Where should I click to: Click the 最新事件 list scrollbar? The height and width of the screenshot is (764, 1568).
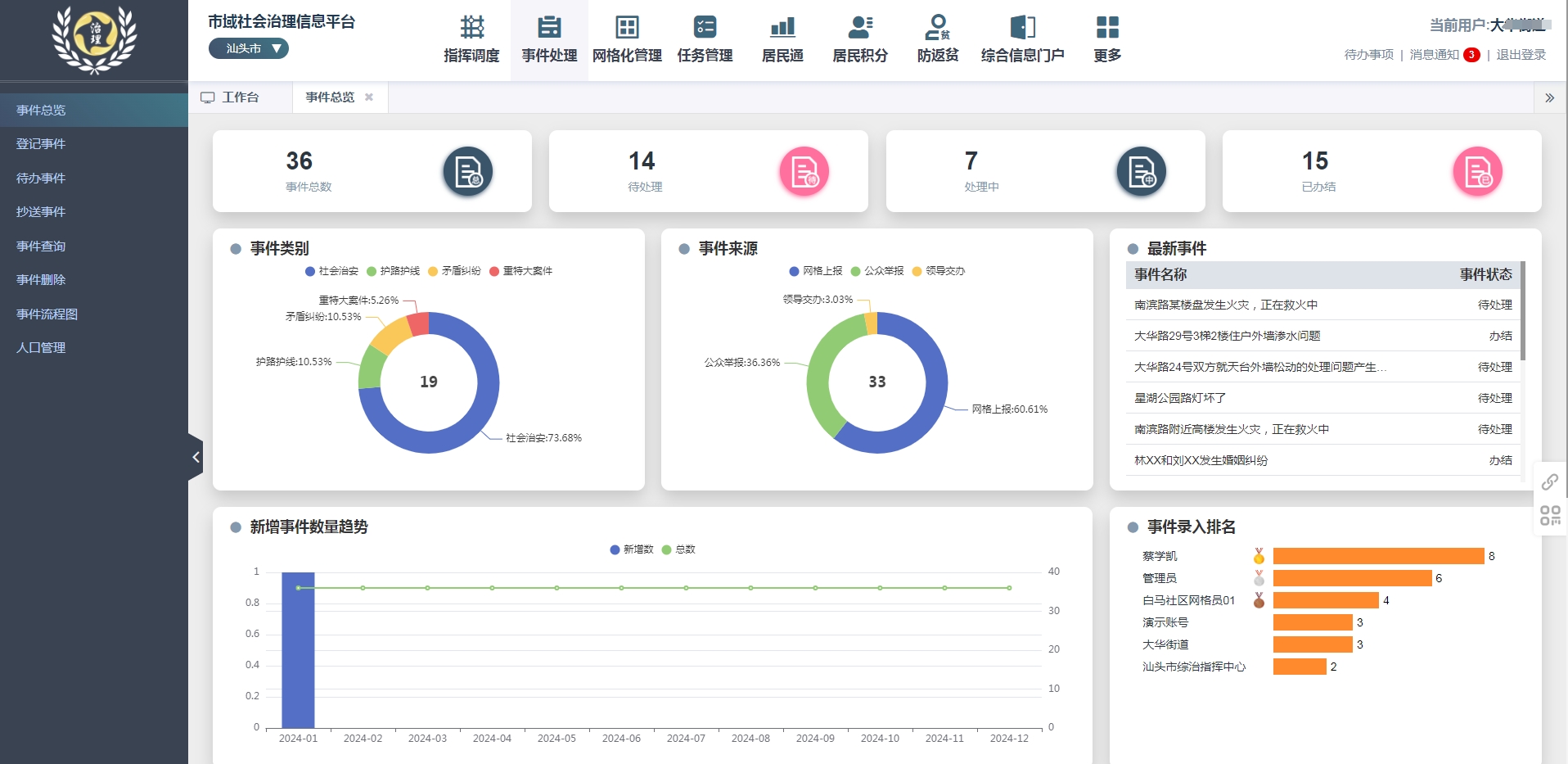[1522, 310]
